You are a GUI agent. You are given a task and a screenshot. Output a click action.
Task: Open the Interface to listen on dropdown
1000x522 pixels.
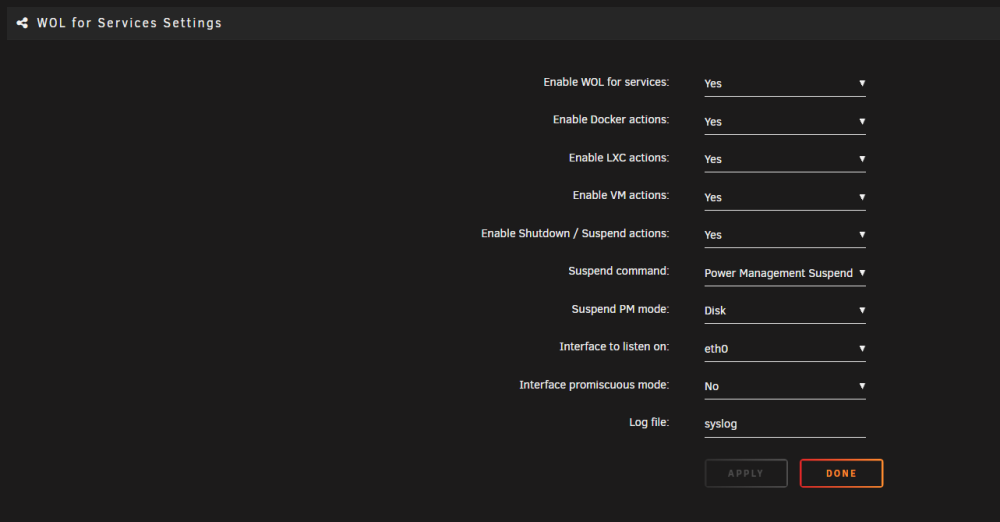(x=784, y=348)
